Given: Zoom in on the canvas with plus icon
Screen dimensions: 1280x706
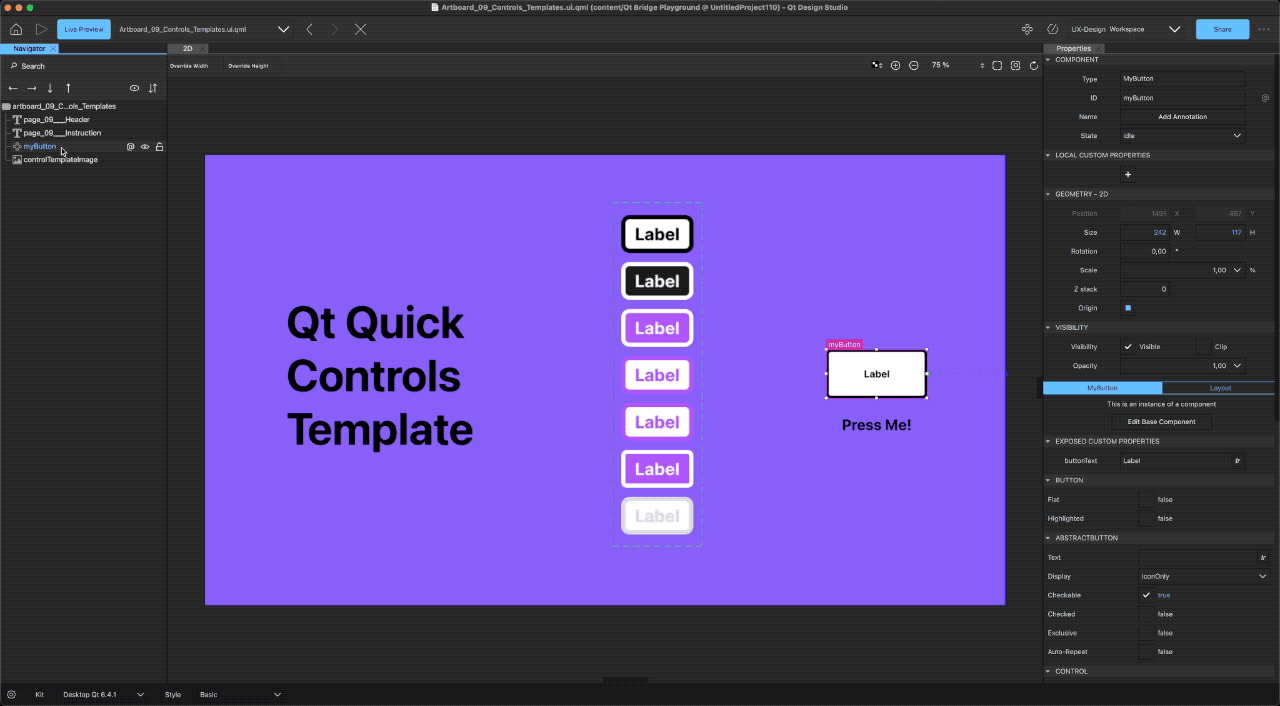Looking at the screenshot, I should tap(895, 65).
